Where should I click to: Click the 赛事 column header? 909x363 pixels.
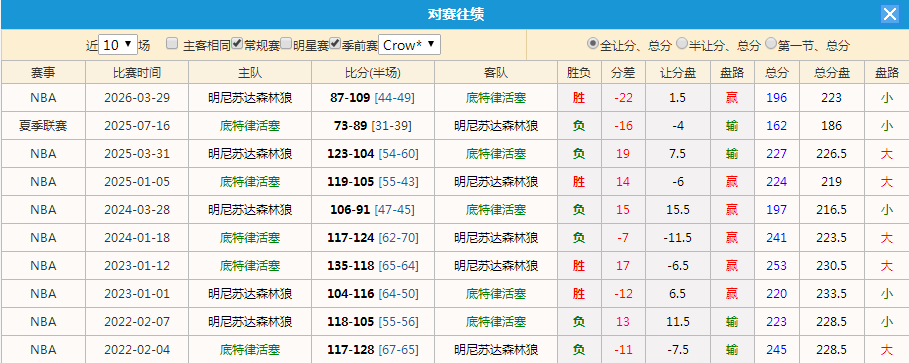pyautogui.click(x=43, y=72)
